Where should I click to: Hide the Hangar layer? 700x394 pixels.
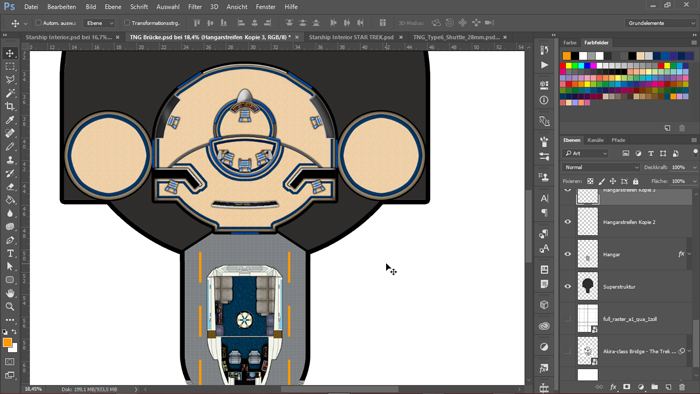pos(568,254)
